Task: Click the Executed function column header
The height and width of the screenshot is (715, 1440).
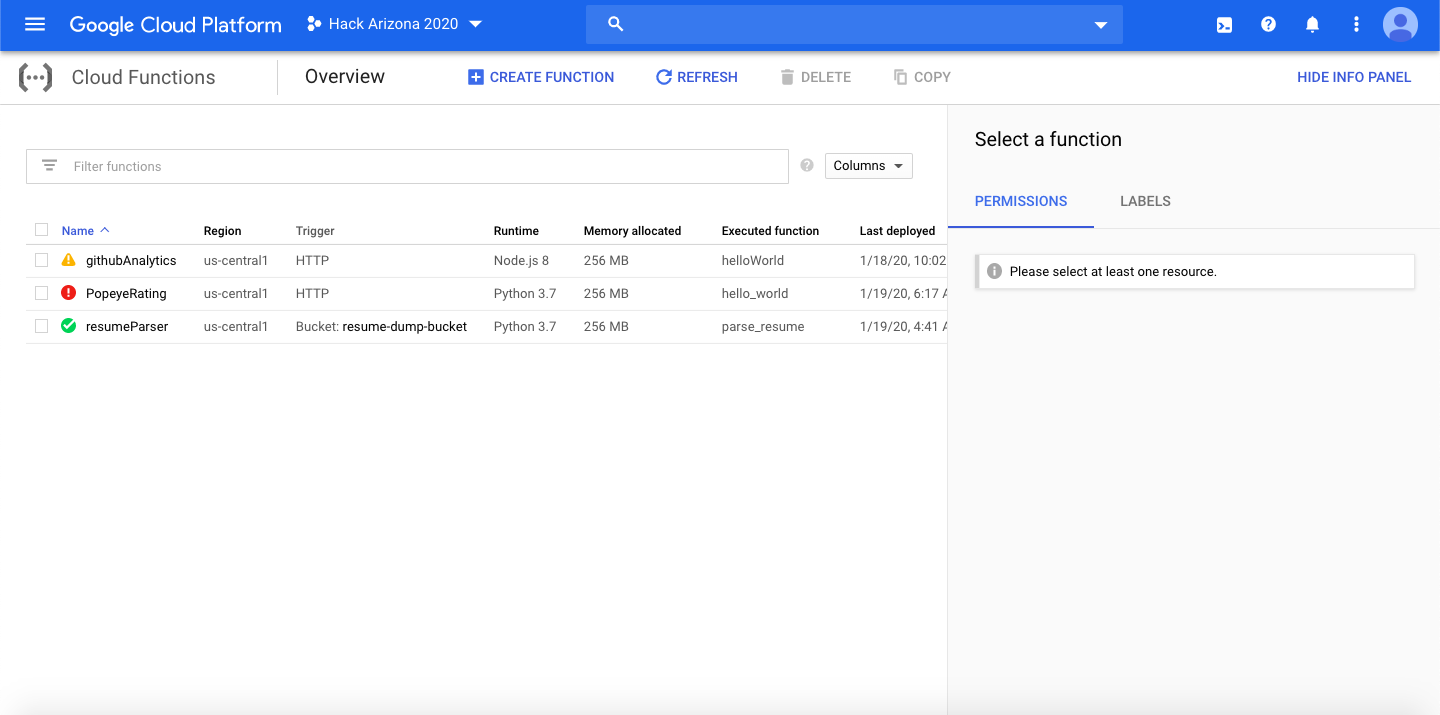Action: [770, 231]
